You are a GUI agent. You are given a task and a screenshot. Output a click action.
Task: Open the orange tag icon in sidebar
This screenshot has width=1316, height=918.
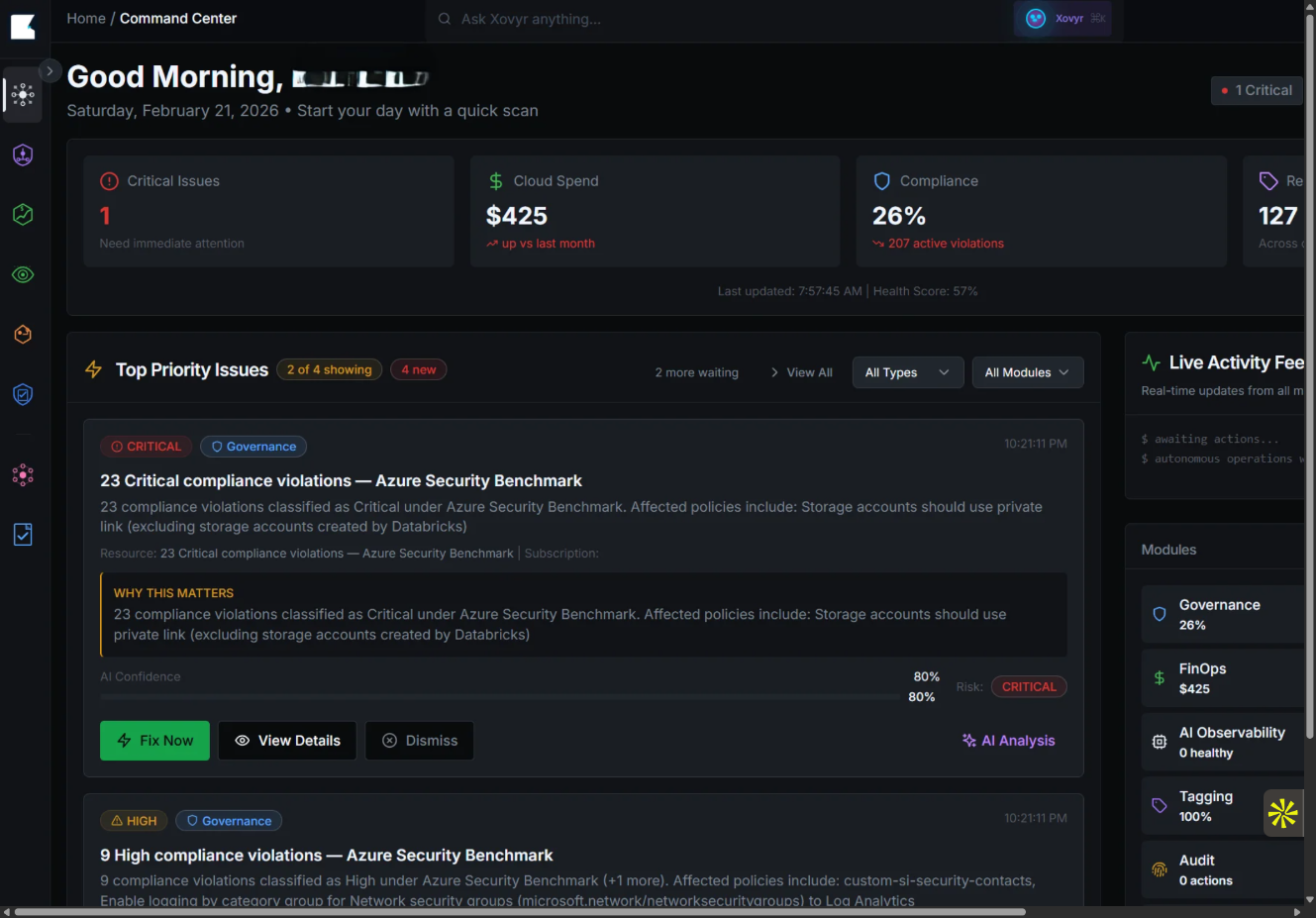23,334
